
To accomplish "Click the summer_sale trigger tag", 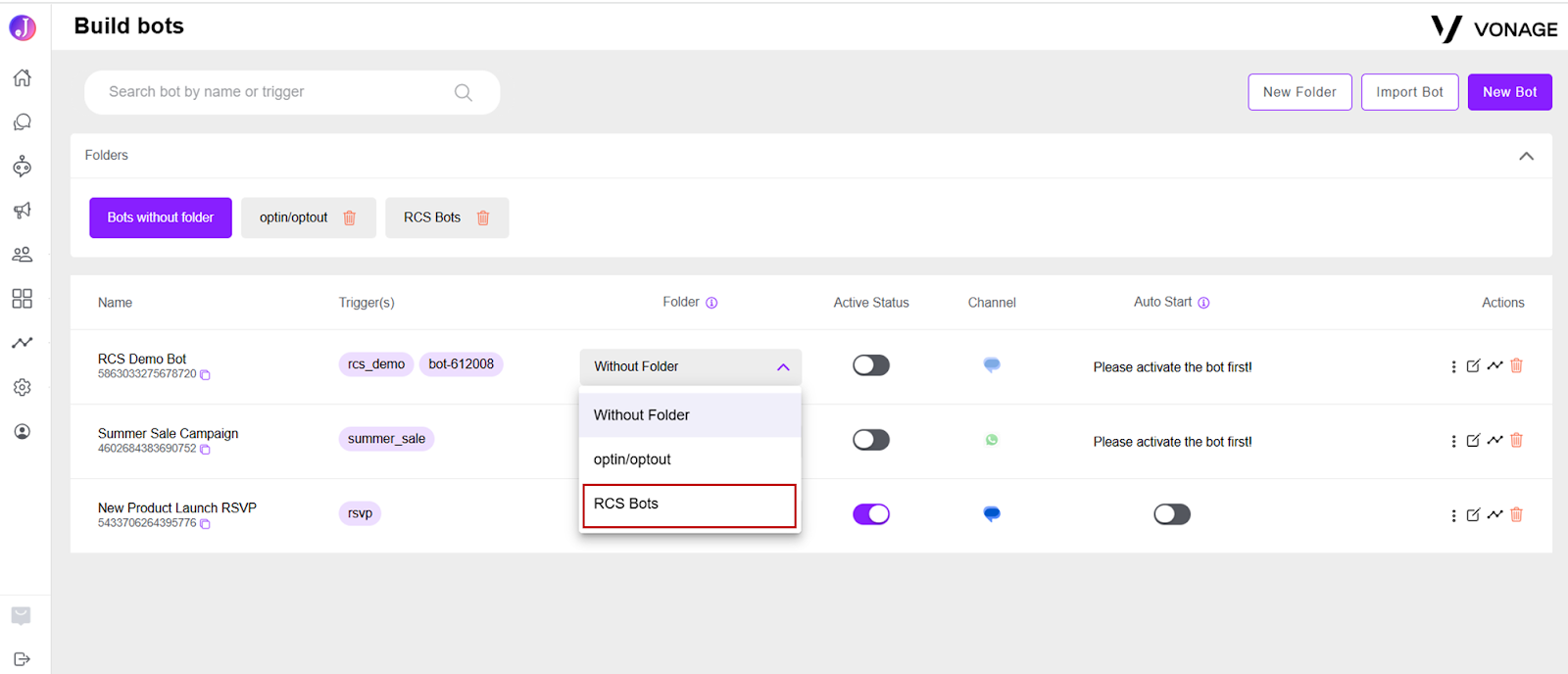I will point(386,439).
